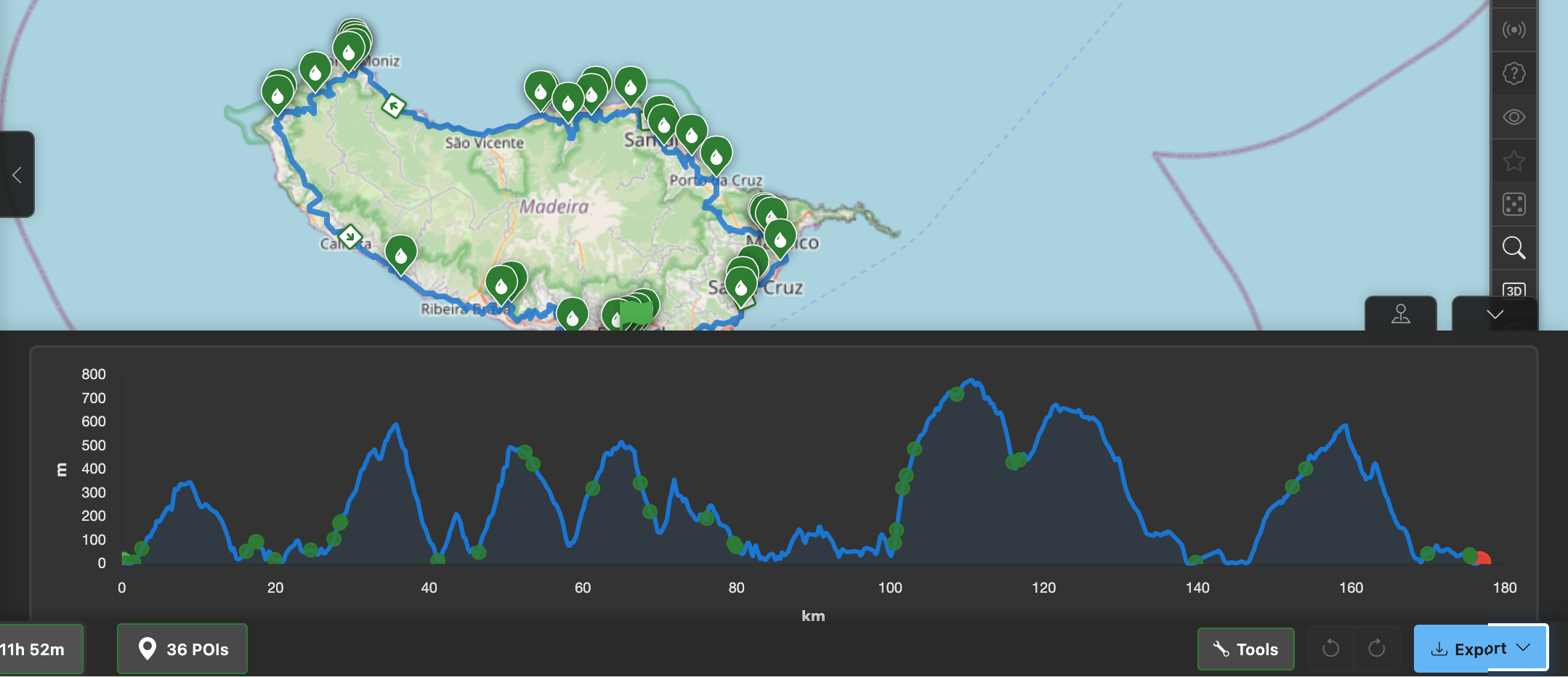1568x677 pixels.
Task: Click the favorites star icon
Action: (x=1514, y=161)
